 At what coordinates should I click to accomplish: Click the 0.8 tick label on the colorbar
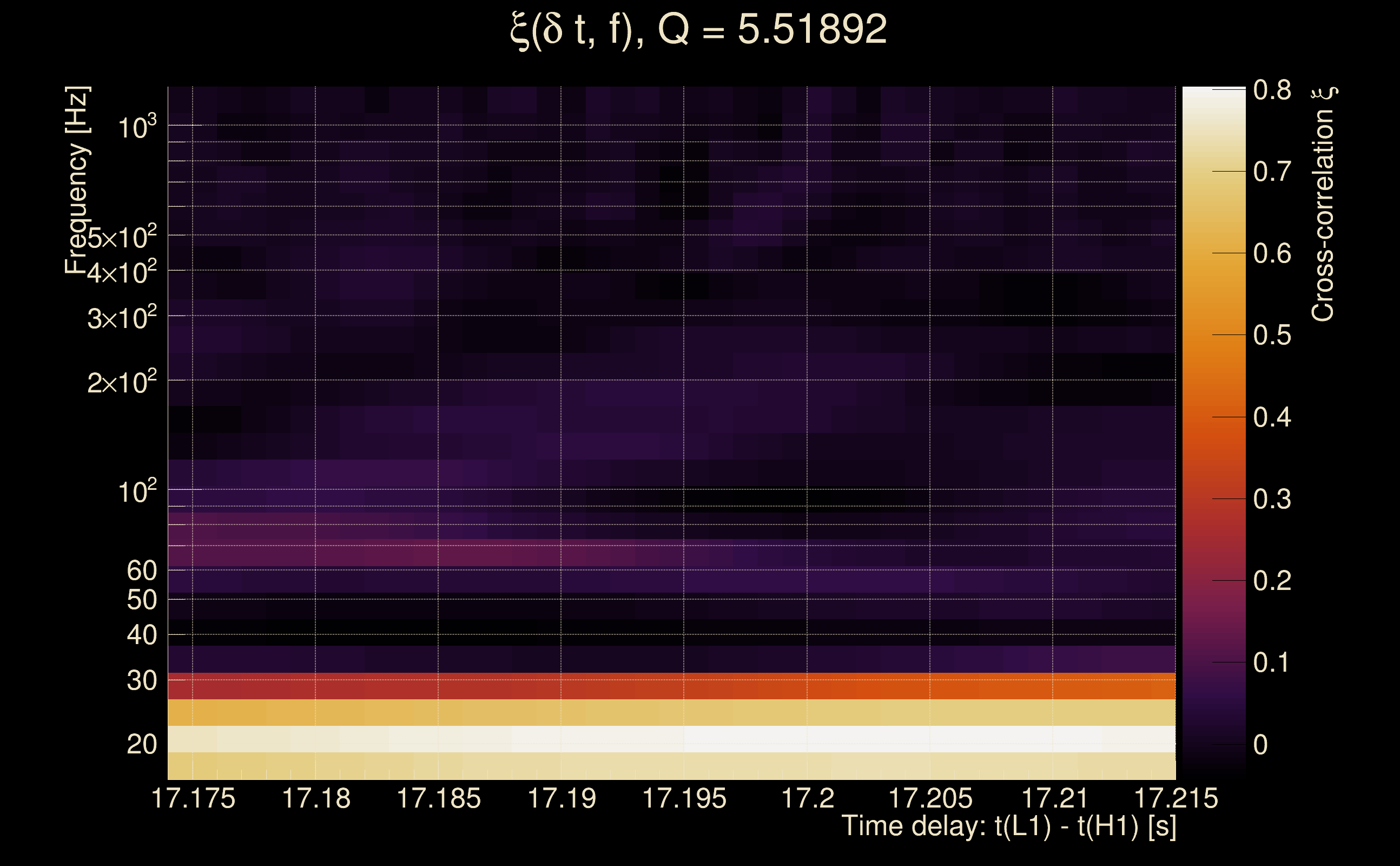point(1272,90)
